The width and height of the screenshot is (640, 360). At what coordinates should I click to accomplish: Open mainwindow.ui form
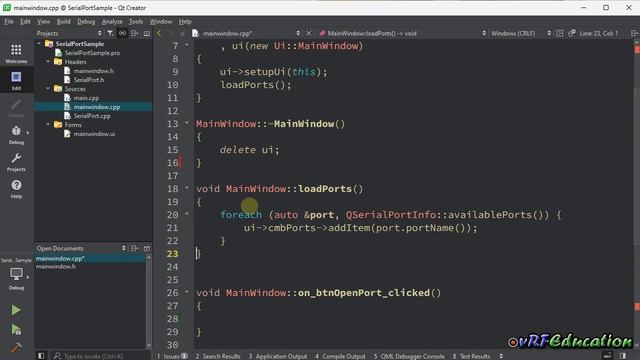coord(94,133)
